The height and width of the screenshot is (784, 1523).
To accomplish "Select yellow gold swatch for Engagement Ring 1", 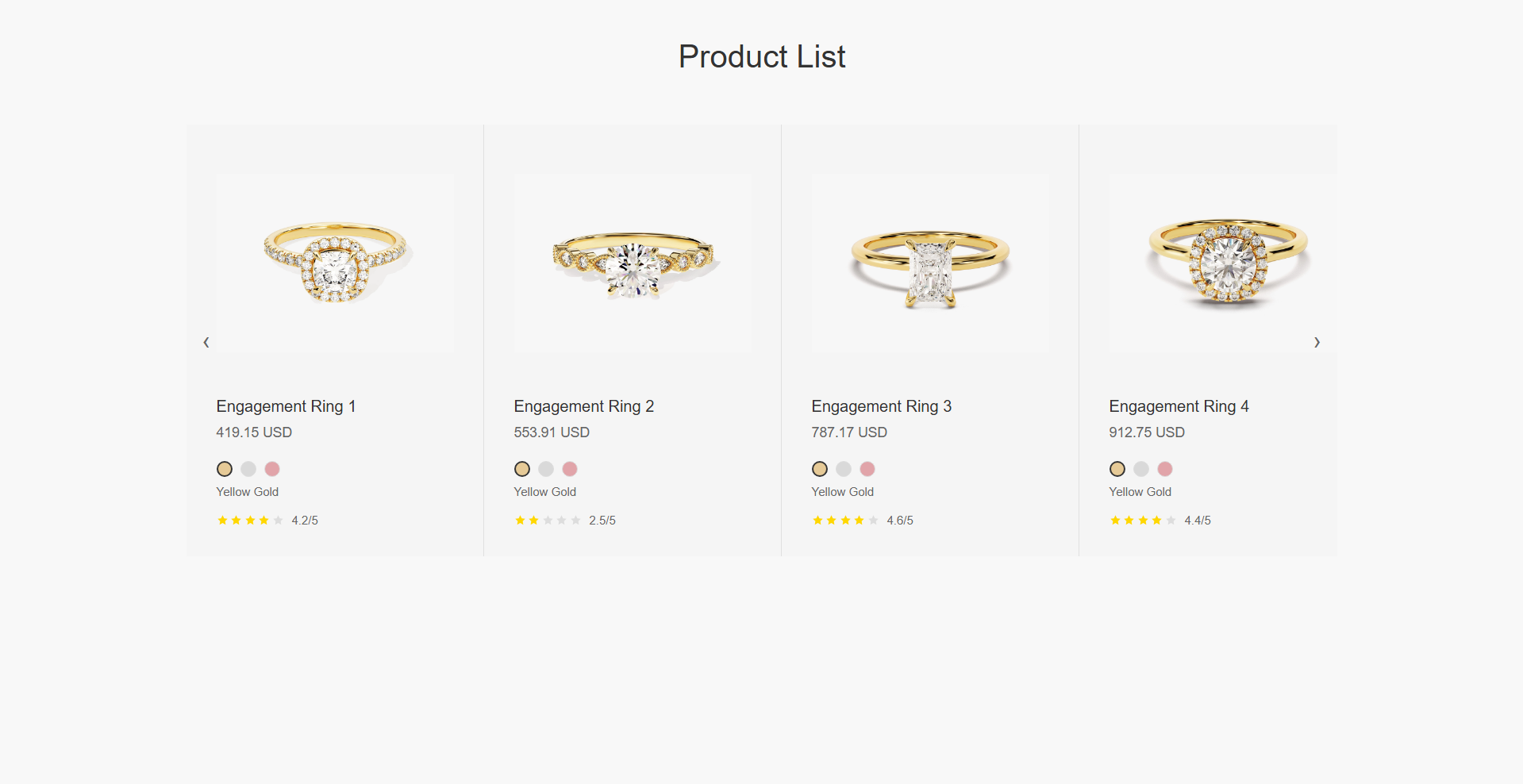I will click(x=225, y=469).
